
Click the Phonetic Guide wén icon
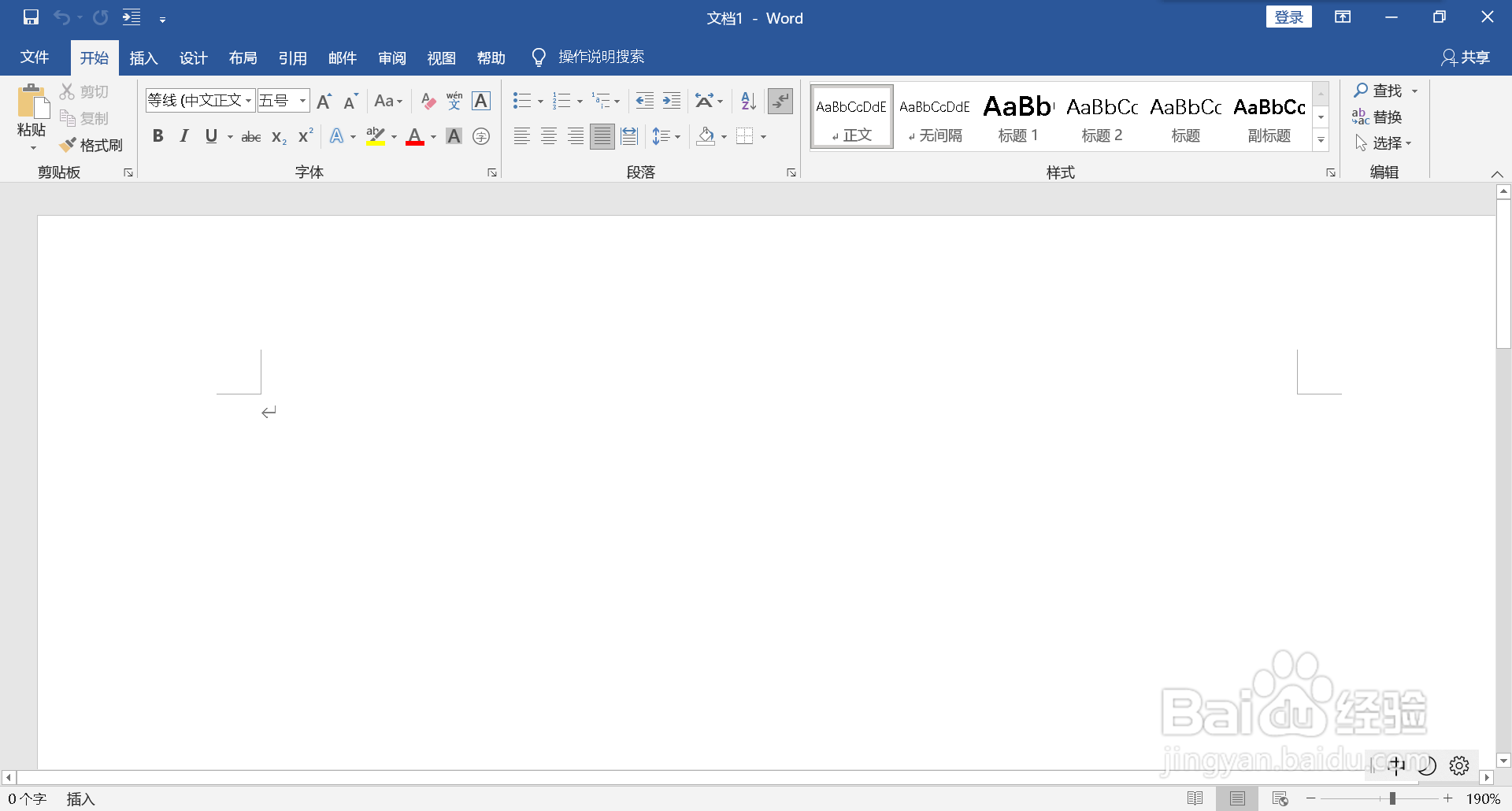click(454, 101)
